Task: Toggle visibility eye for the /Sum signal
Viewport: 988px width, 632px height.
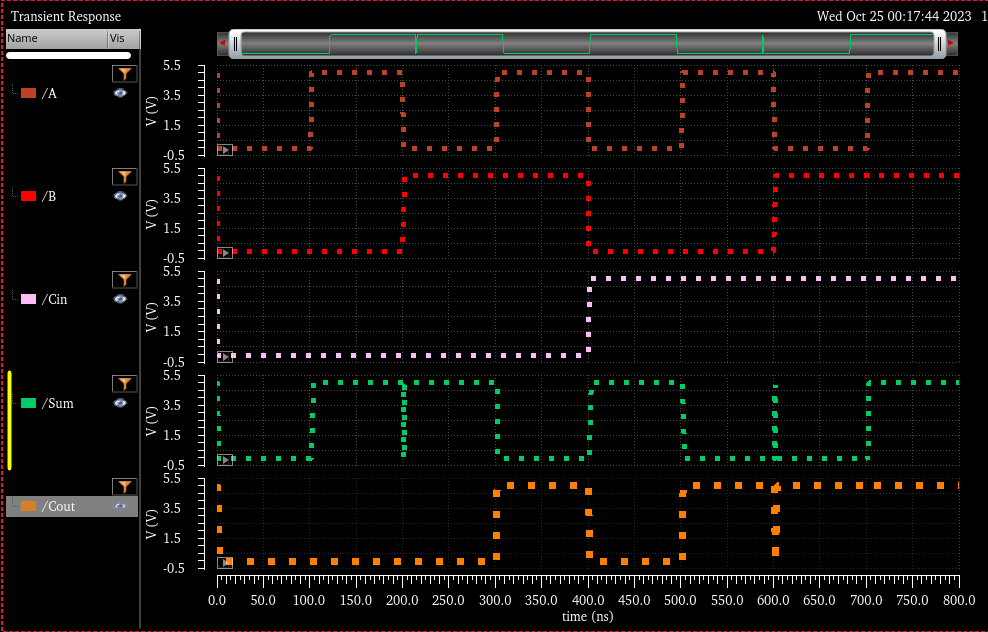Action: point(120,403)
